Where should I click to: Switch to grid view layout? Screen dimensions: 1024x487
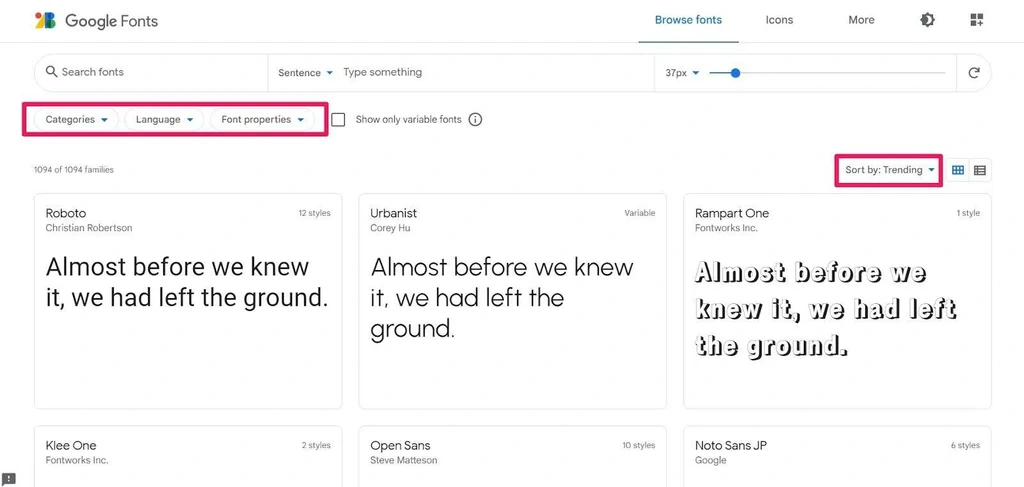958,170
